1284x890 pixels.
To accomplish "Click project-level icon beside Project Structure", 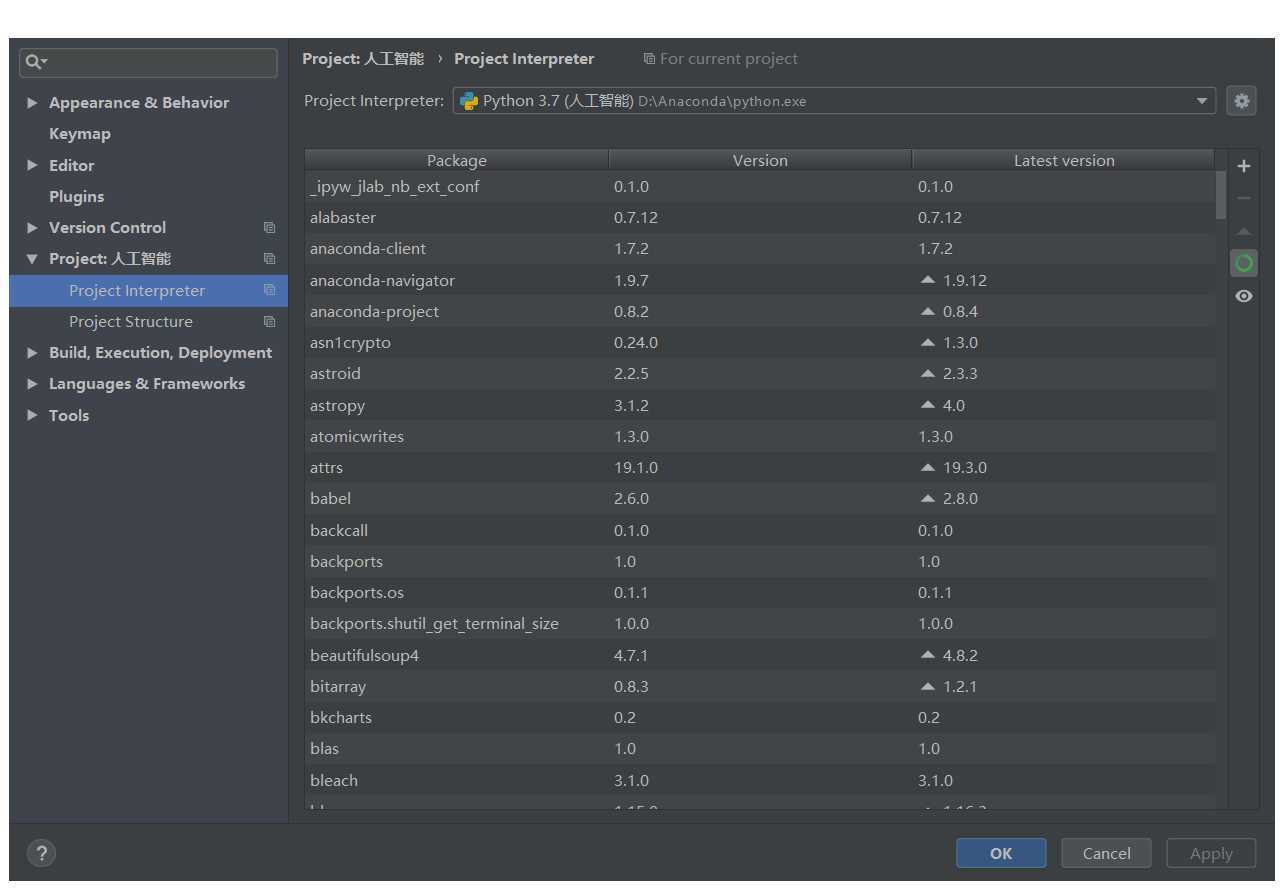I will point(269,322).
